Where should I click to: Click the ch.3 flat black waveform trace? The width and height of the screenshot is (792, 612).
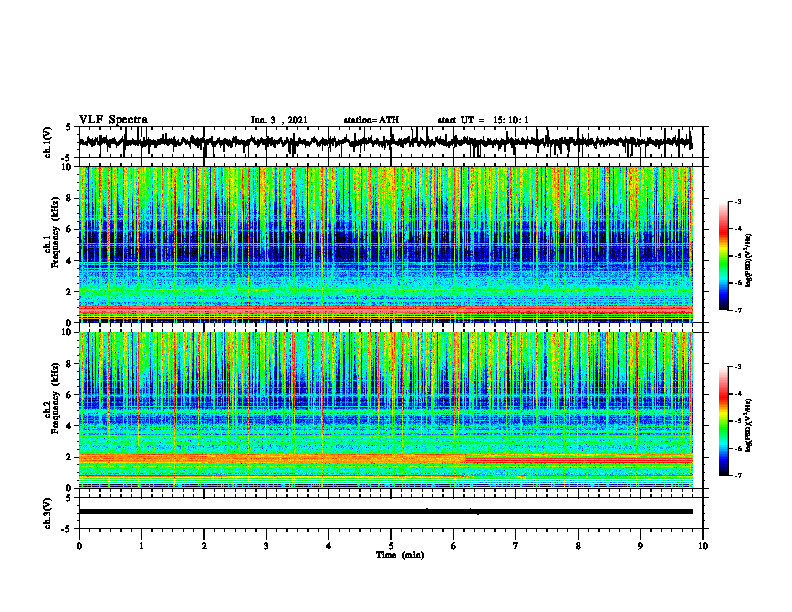pyautogui.click(x=386, y=512)
